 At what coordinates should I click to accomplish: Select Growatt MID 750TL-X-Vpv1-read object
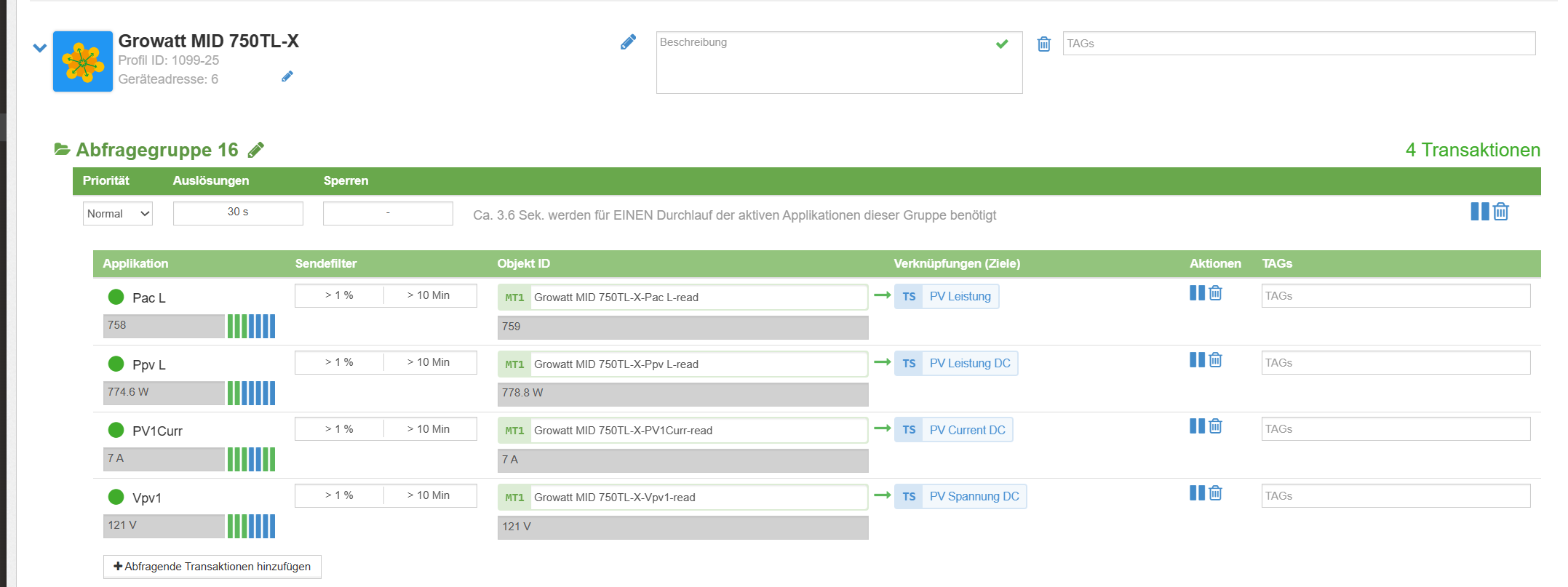click(x=682, y=497)
